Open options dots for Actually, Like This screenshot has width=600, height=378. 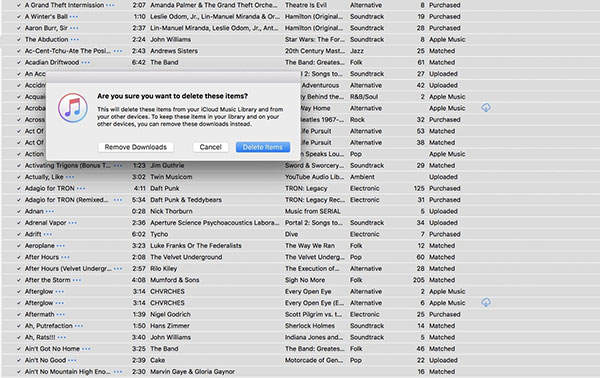click(70, 177)
